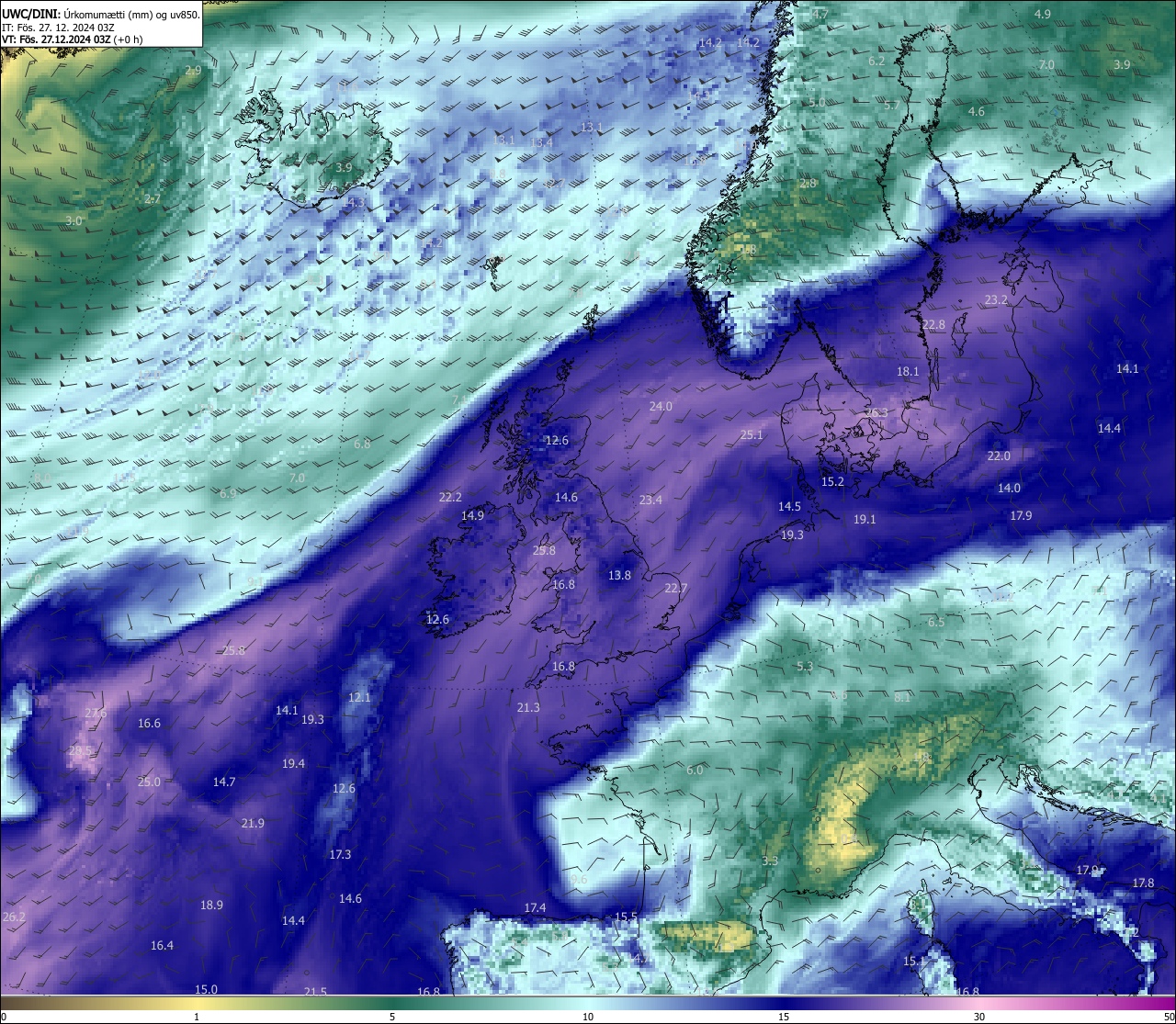Viewport: 1176px width, 1024px height.
Task: Click the 3.0 value on the map
Action: (x=73, y=221)
